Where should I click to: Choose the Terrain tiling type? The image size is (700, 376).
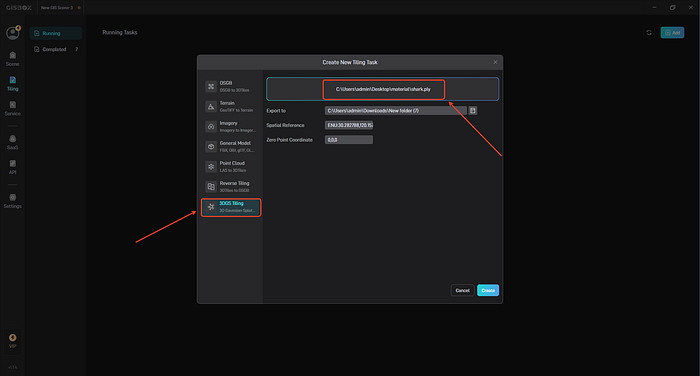[x=231, y=106]
